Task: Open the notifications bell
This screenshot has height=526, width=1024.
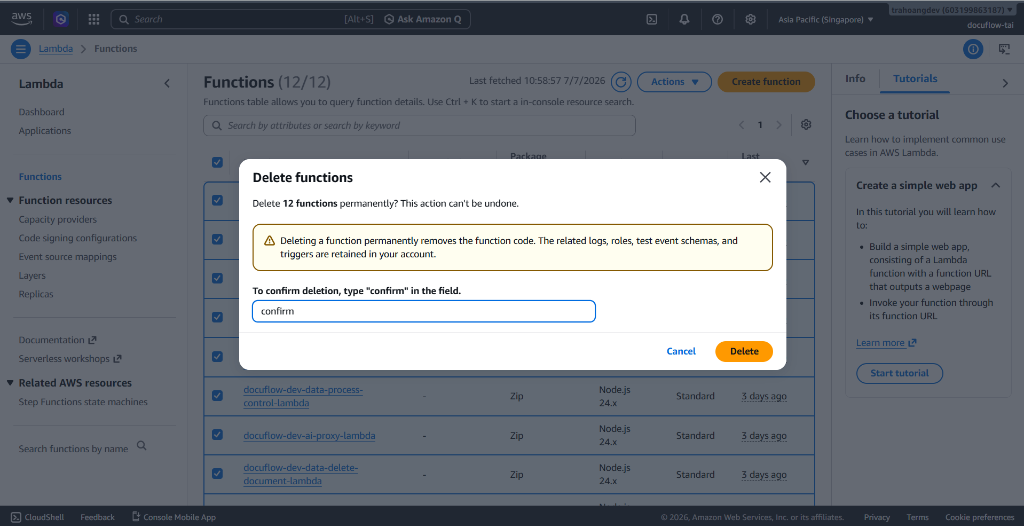Action: [x=684, y=19]
